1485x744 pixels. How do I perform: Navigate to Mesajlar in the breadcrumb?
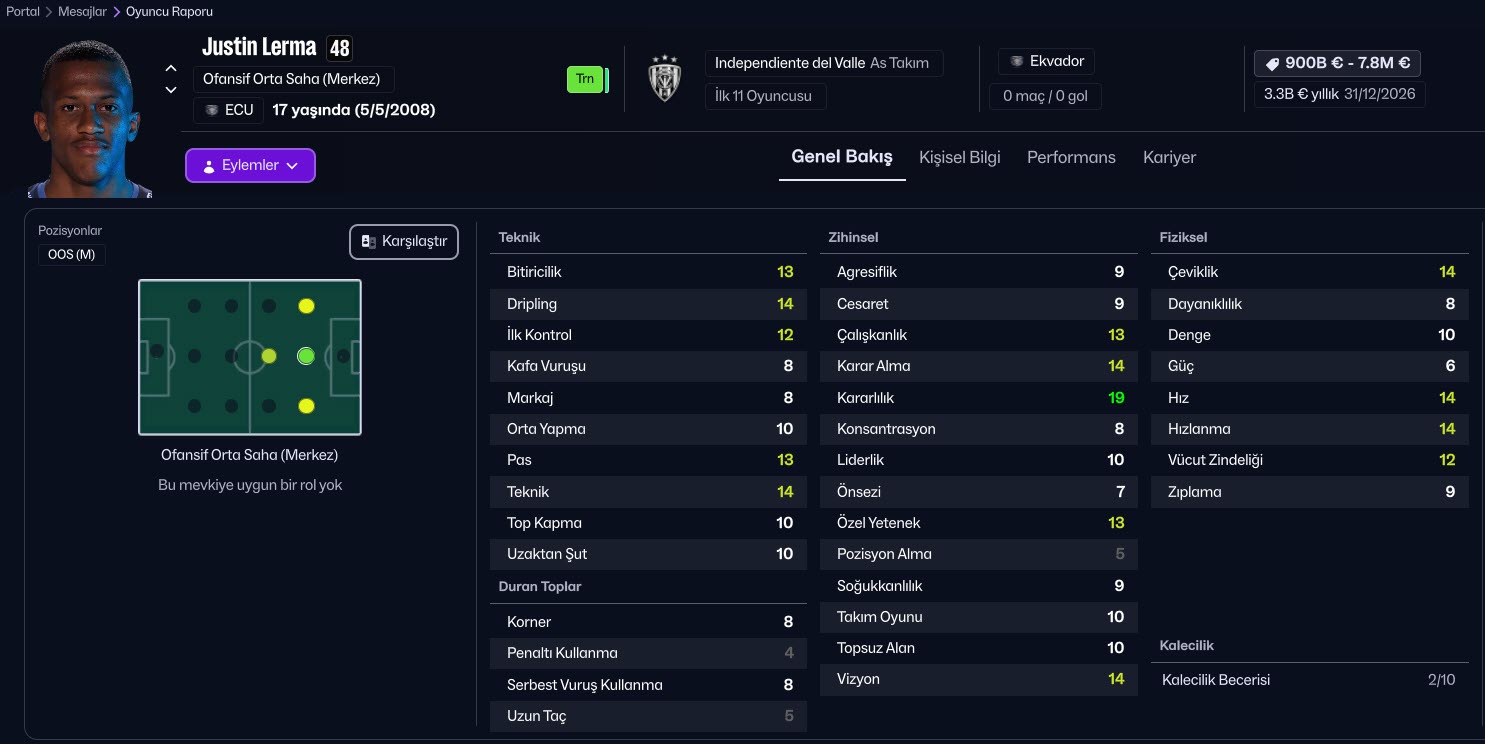(82, 12)
